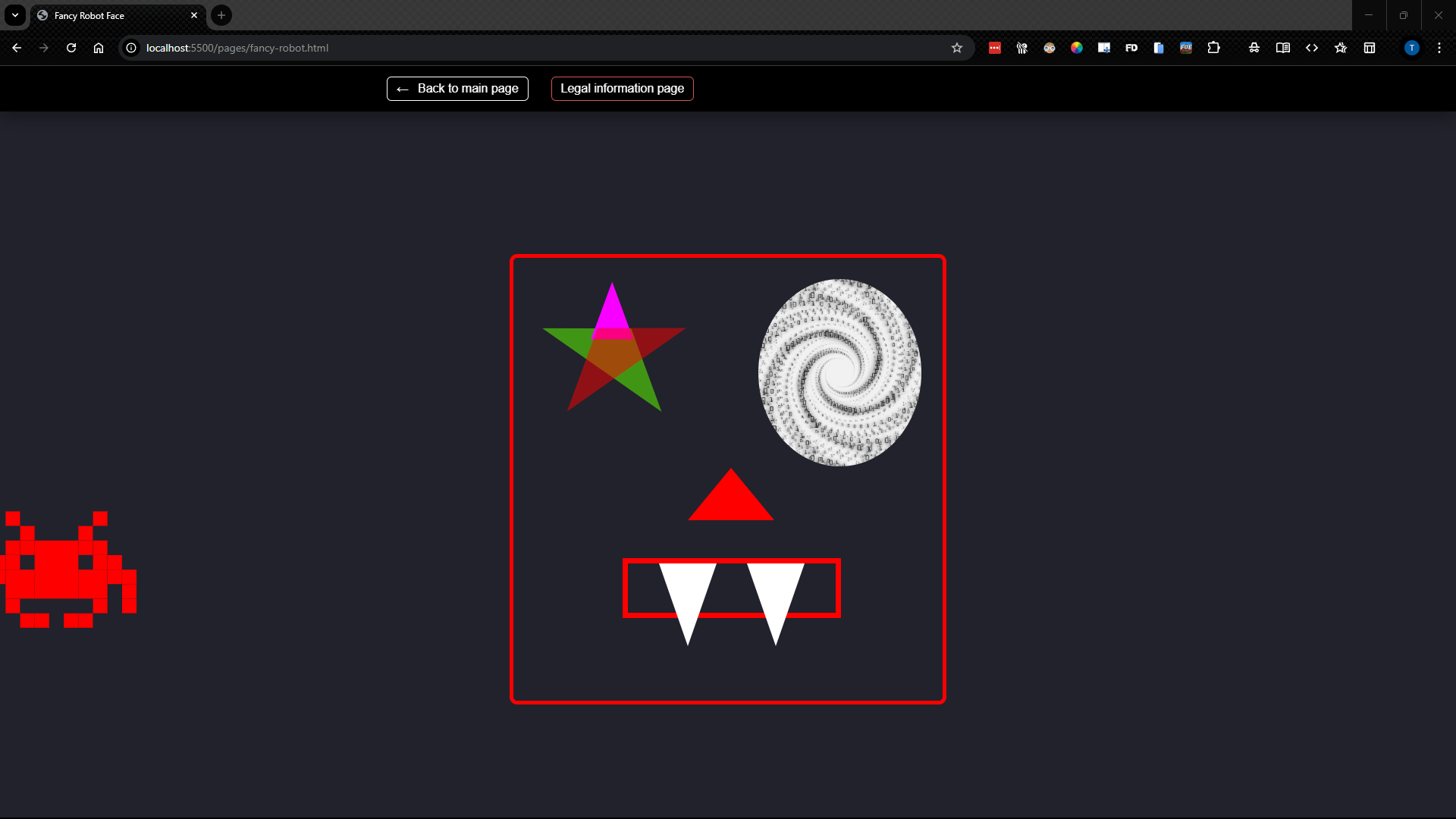The image size is (1456, 819).
Task: Open the tab search dropdown arrow
Action: point(15,15)
